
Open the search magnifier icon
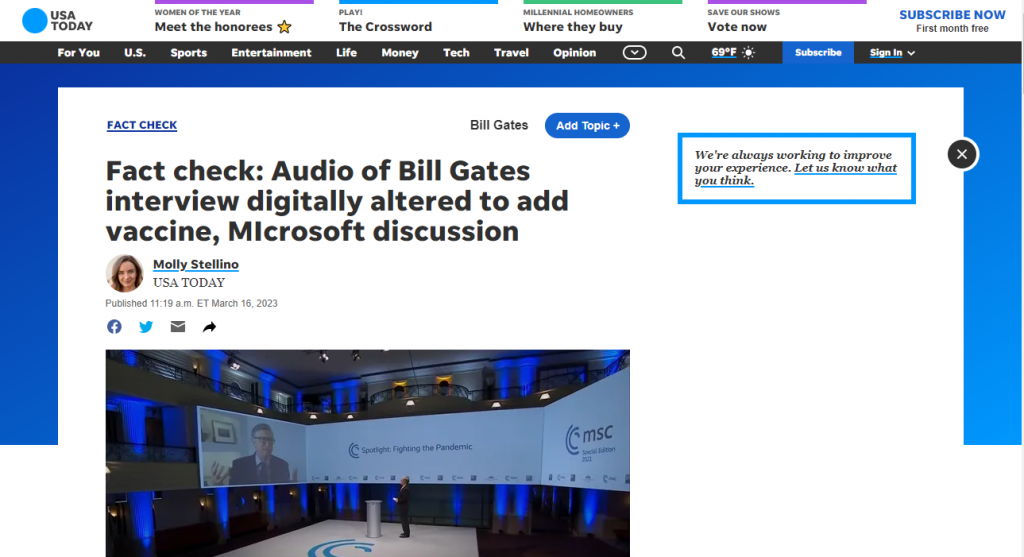point(679,52)
